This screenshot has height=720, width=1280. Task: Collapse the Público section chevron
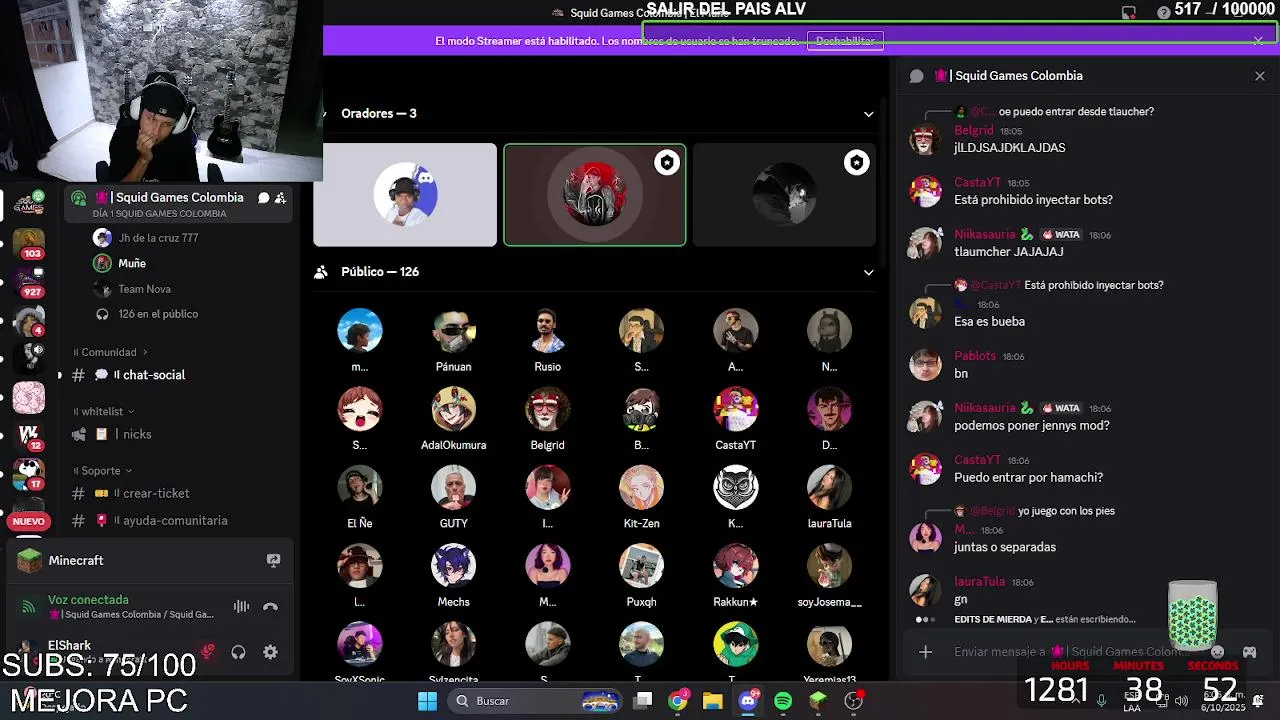click(x=868, y=272)
